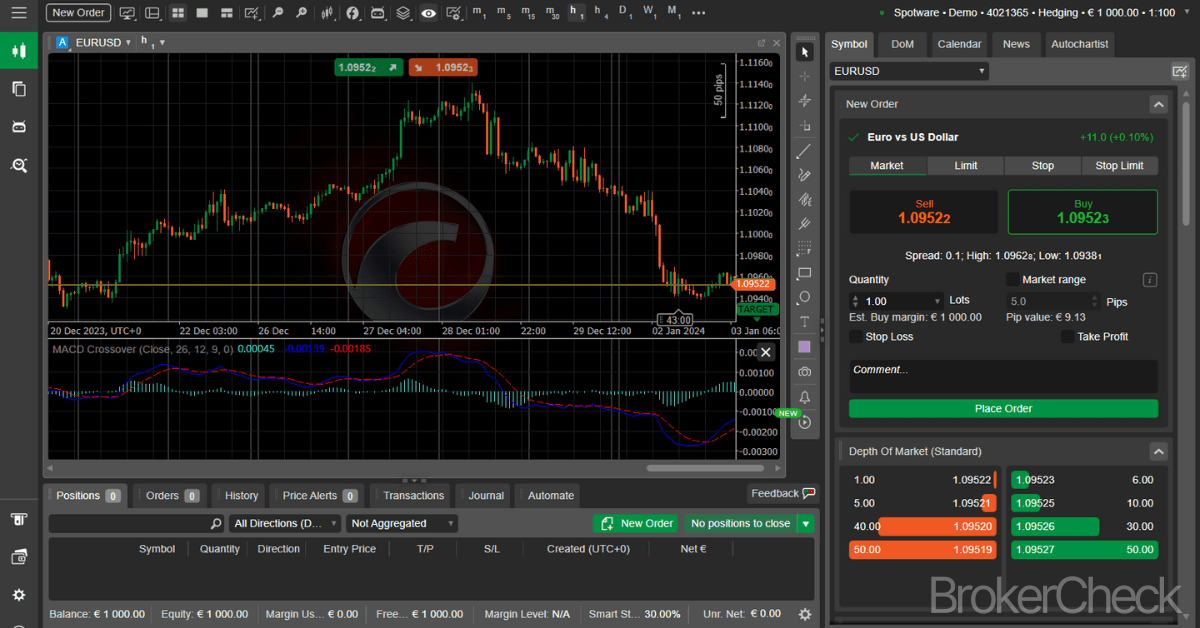Select the crosshair tool in drawing toolbar
This screenshot has height=628, width=1200.
pos(805,76)
